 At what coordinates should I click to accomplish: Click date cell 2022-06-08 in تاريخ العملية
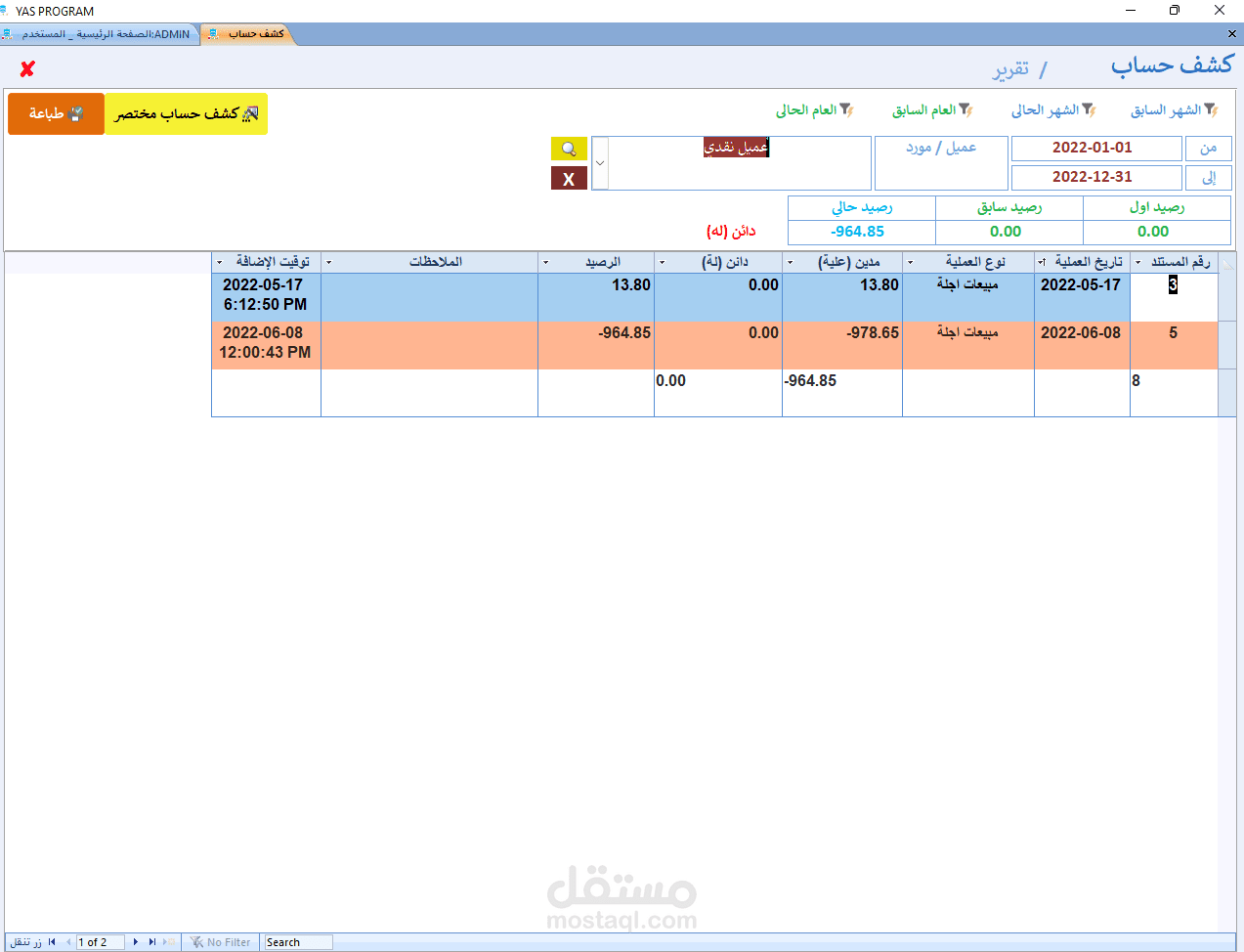pos(1082,345)
